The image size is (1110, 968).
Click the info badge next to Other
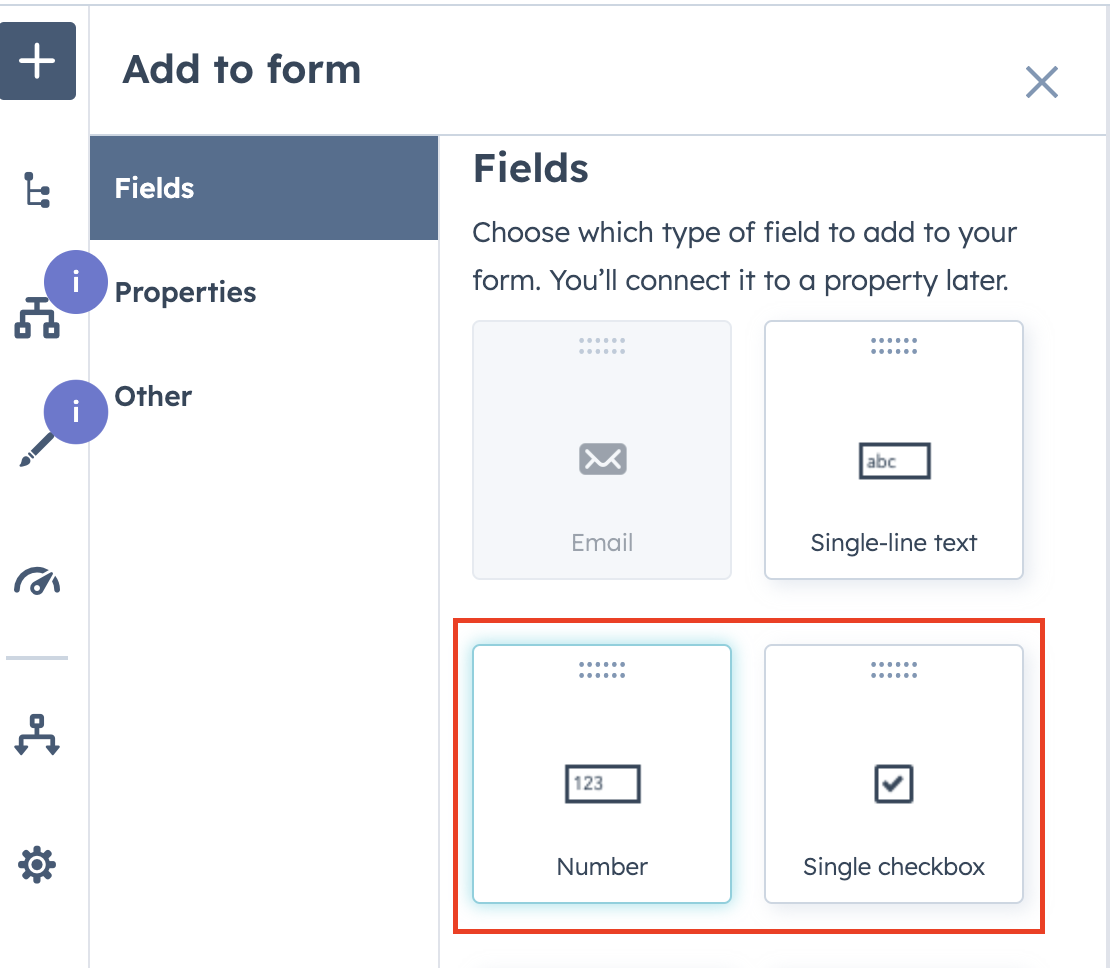coord(75,412)
